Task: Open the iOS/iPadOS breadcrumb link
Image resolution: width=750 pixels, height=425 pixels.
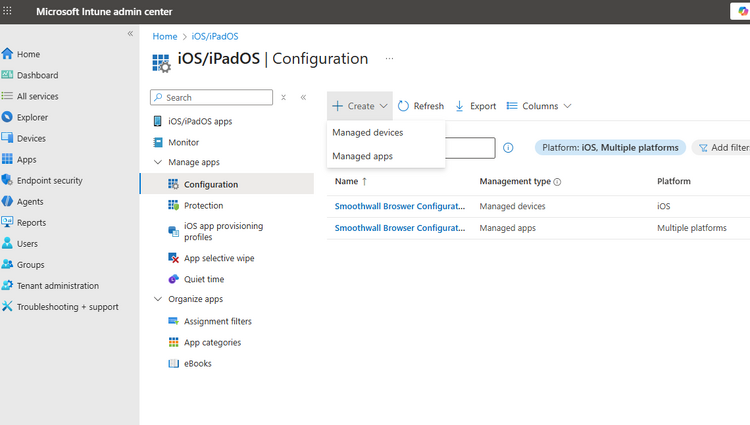Action: [x=215, y=36]
